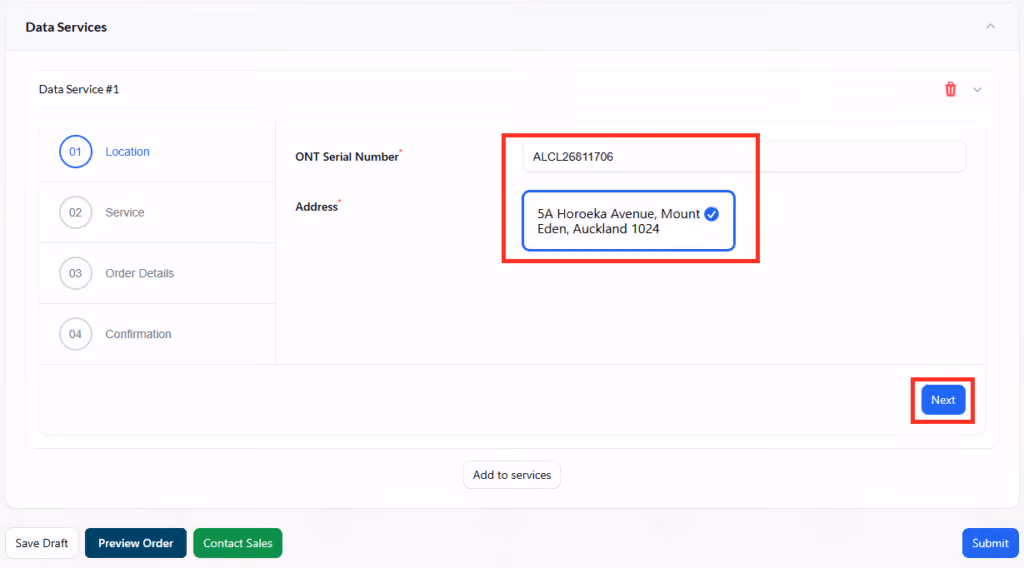Select step 02 circle
Screen dimensions: 1024x568
pyautogui.click(x=76, y=212)
